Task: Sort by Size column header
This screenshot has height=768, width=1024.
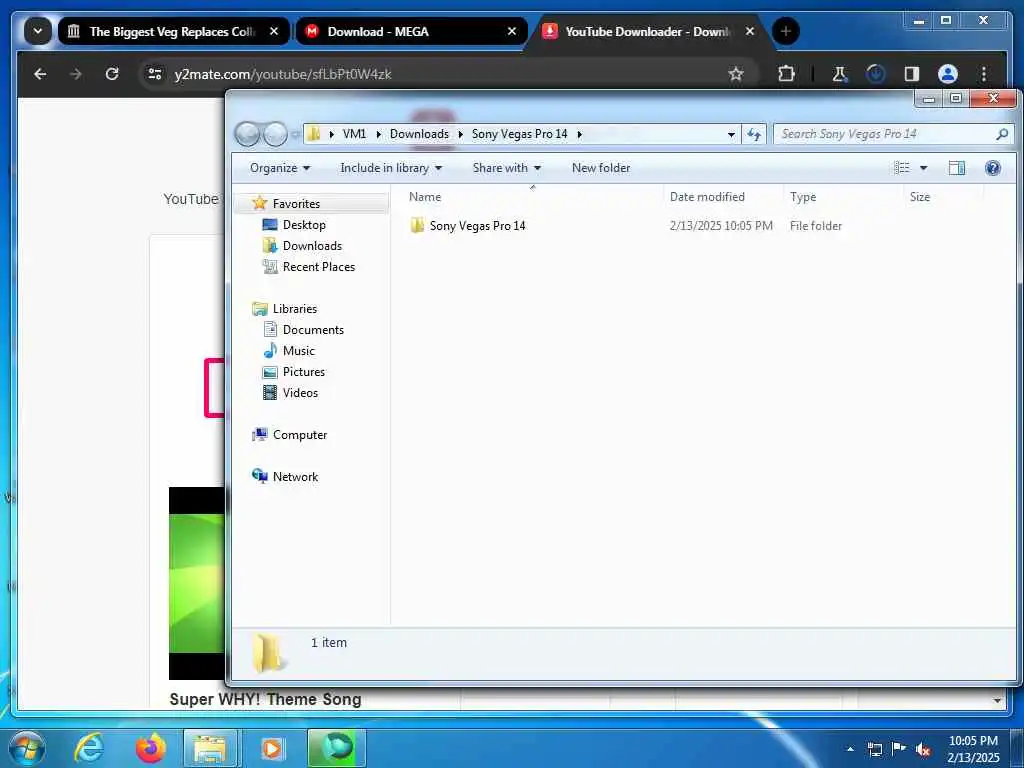Action: 920,197
